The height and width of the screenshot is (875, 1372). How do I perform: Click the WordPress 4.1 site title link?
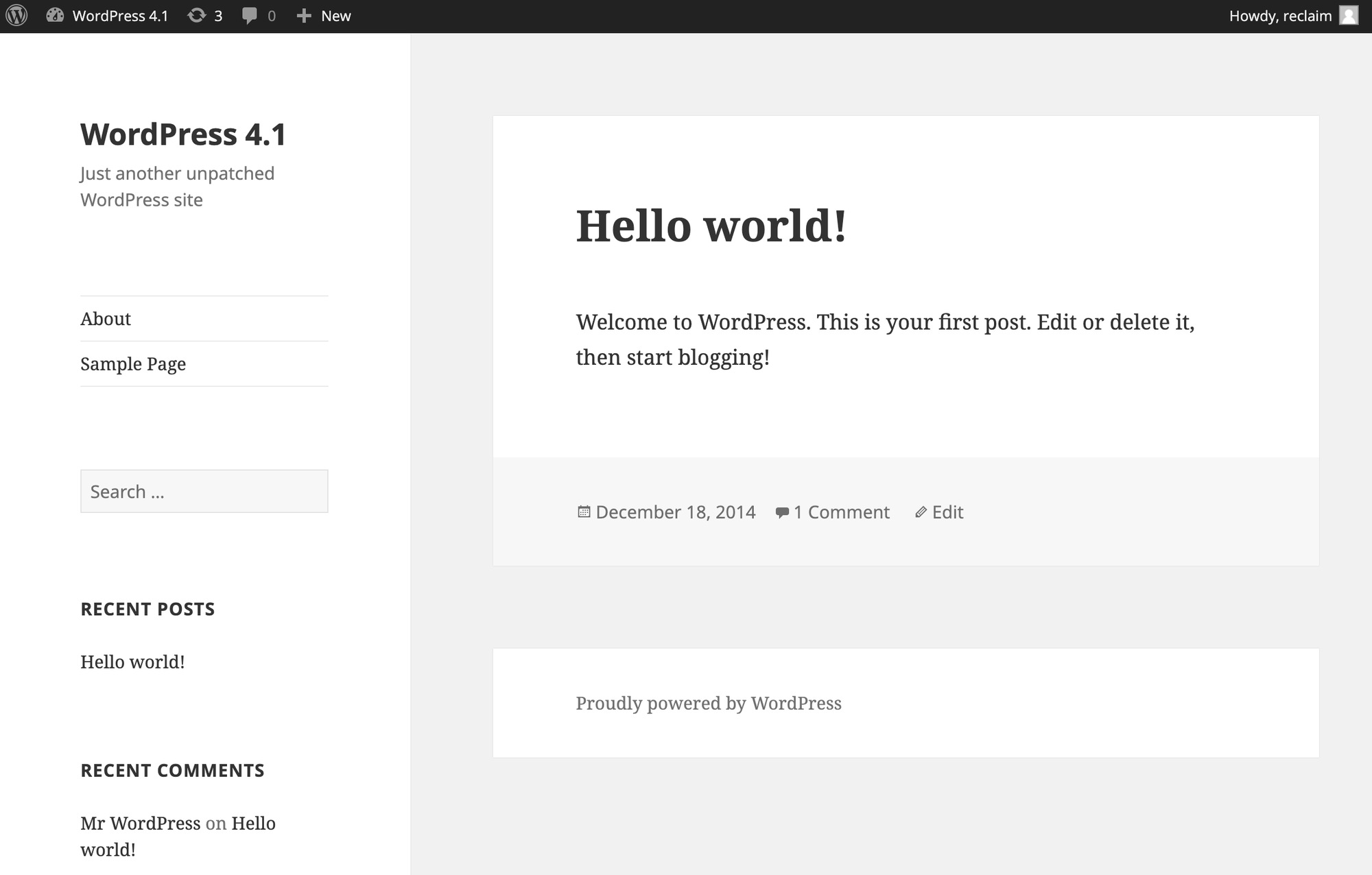183,133
